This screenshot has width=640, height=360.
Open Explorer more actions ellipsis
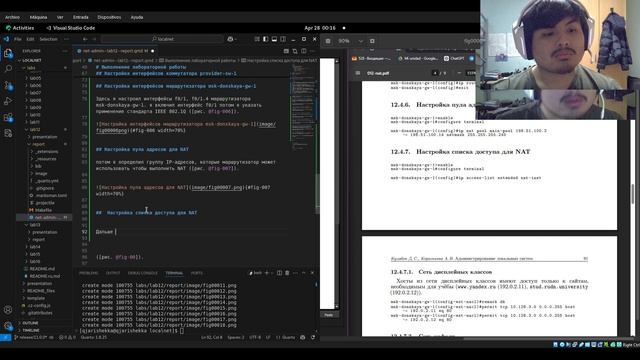tap(64, 51)
